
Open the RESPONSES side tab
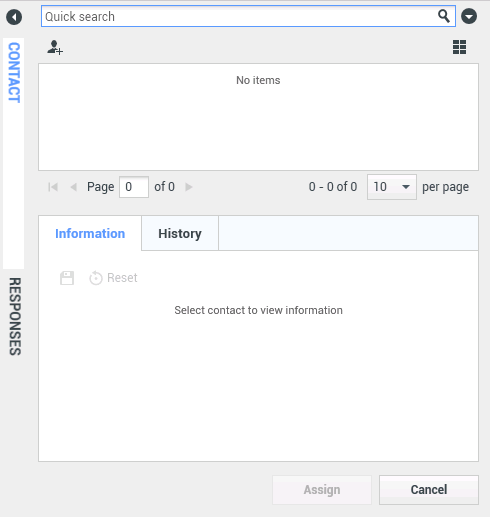click(14, 316)
